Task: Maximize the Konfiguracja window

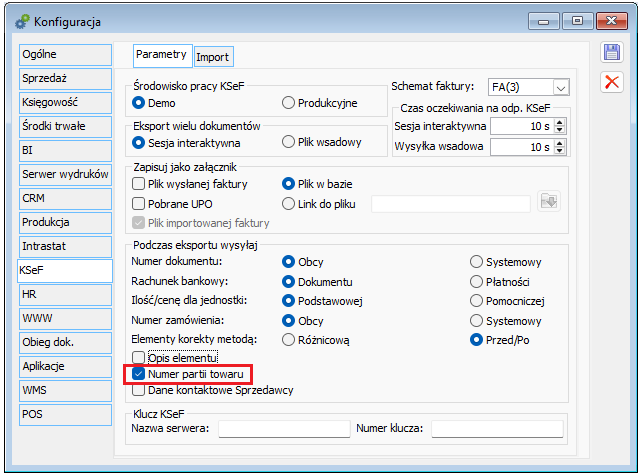Action: pos(577,21)
